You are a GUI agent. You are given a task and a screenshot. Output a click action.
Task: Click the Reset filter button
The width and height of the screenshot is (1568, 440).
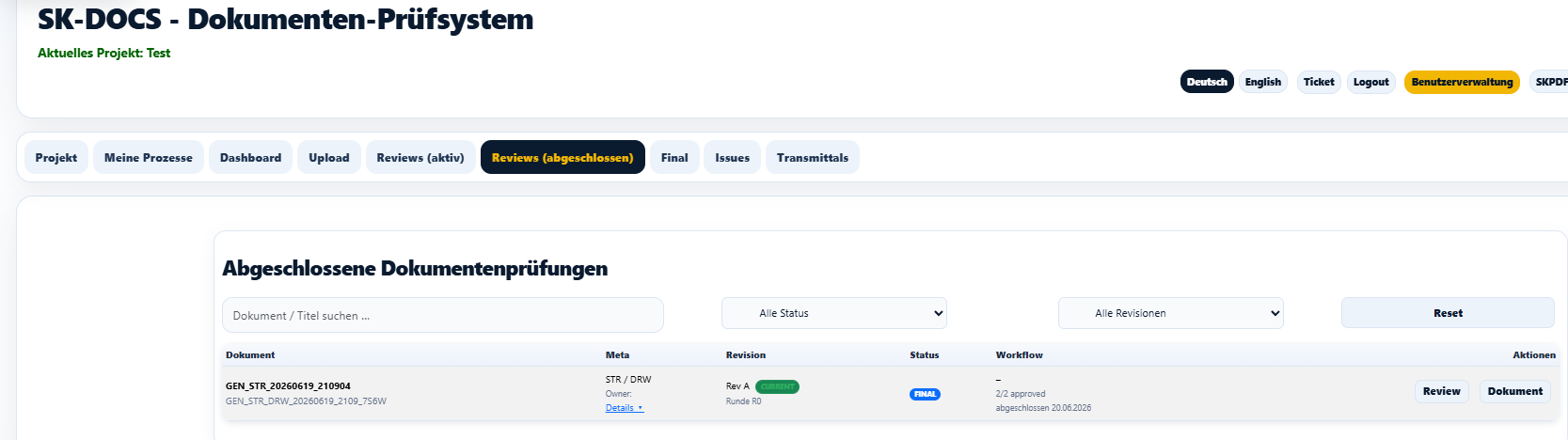1448,313
